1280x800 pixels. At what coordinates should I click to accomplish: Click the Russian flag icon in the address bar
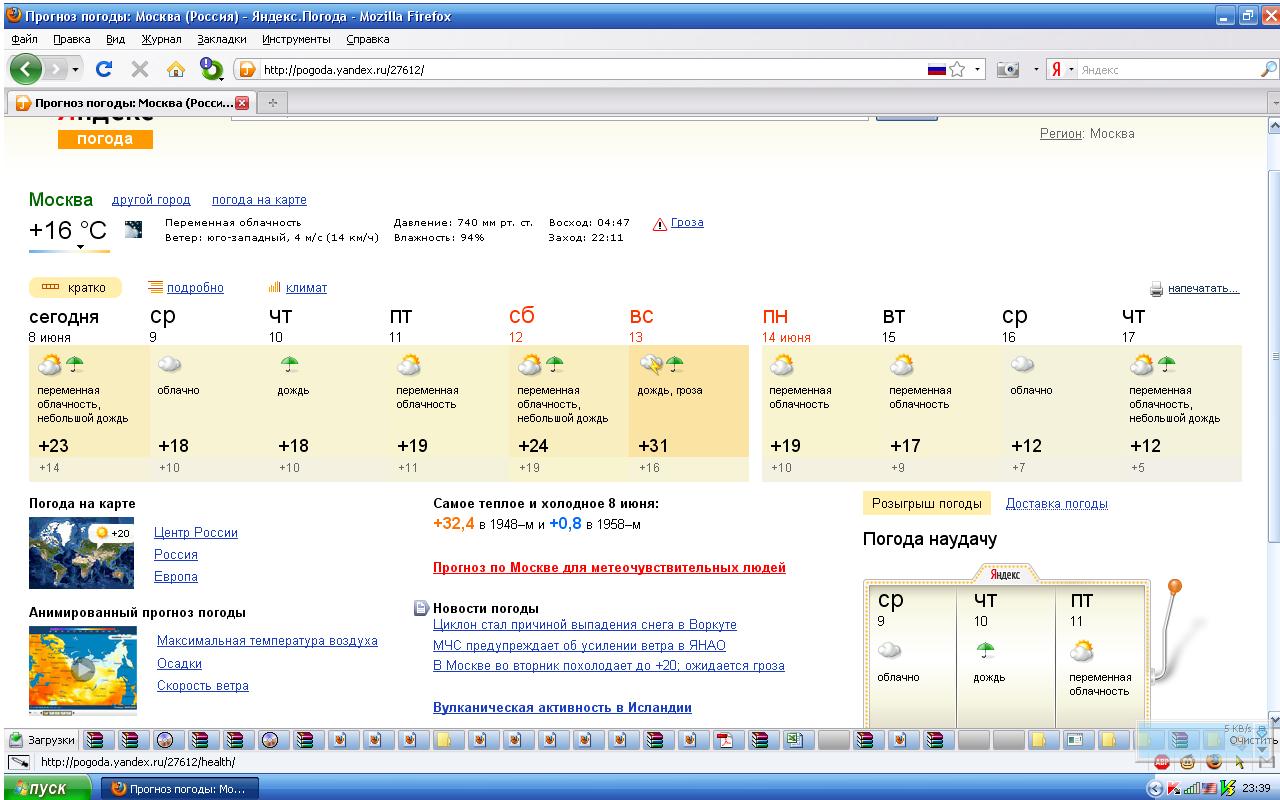[937, 70]
